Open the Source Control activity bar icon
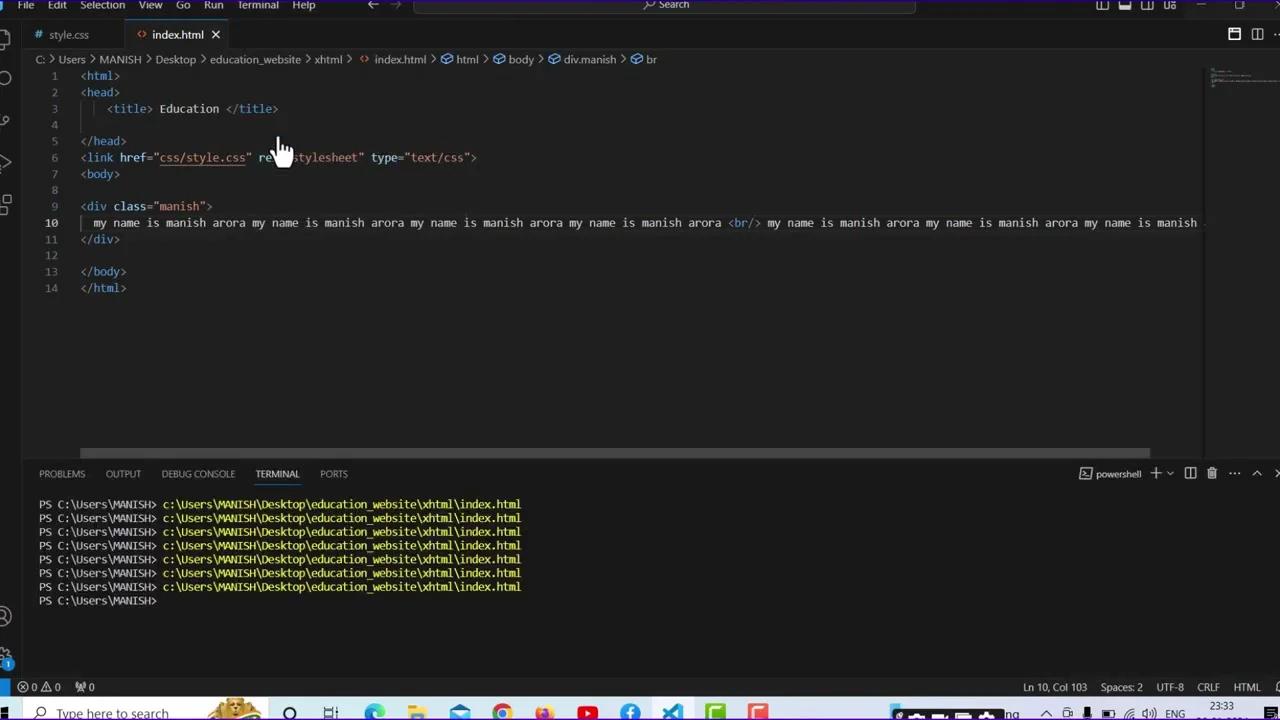1280x720 pixels. (6, 121)
